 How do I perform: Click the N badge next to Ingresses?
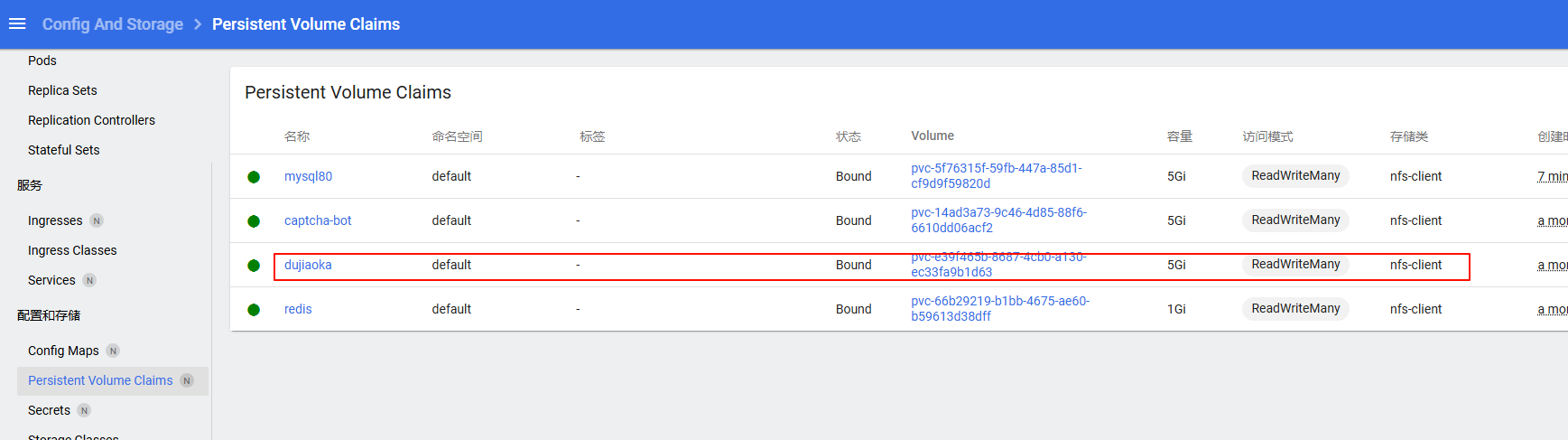click(x=97, y=220)
